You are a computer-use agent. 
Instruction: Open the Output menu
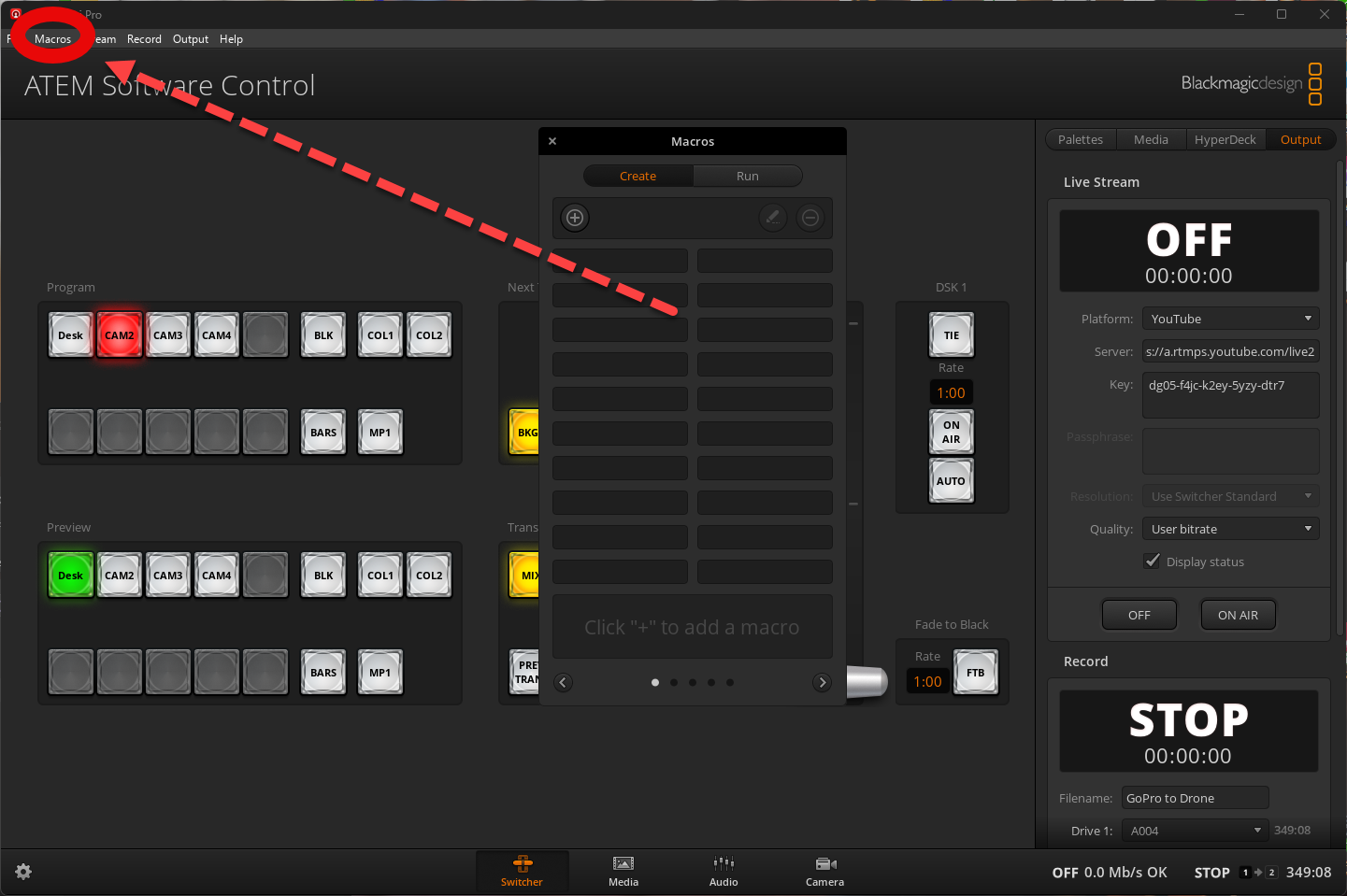click(x=191, y=39)
